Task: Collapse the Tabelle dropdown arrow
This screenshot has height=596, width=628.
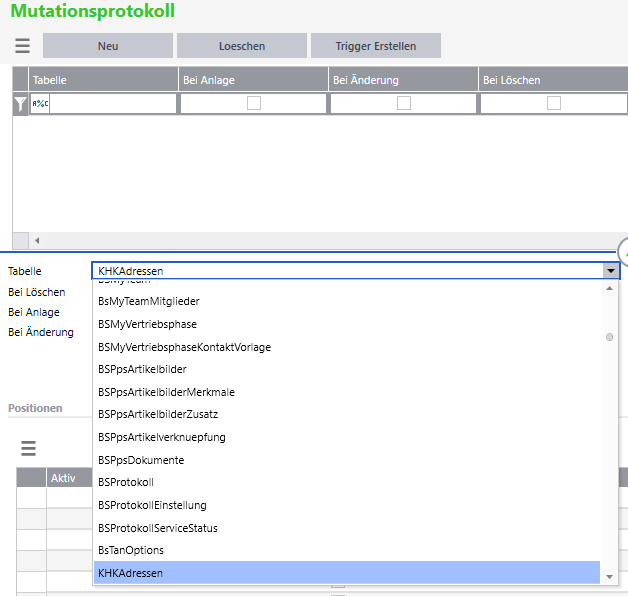Action: click(609, 271)
